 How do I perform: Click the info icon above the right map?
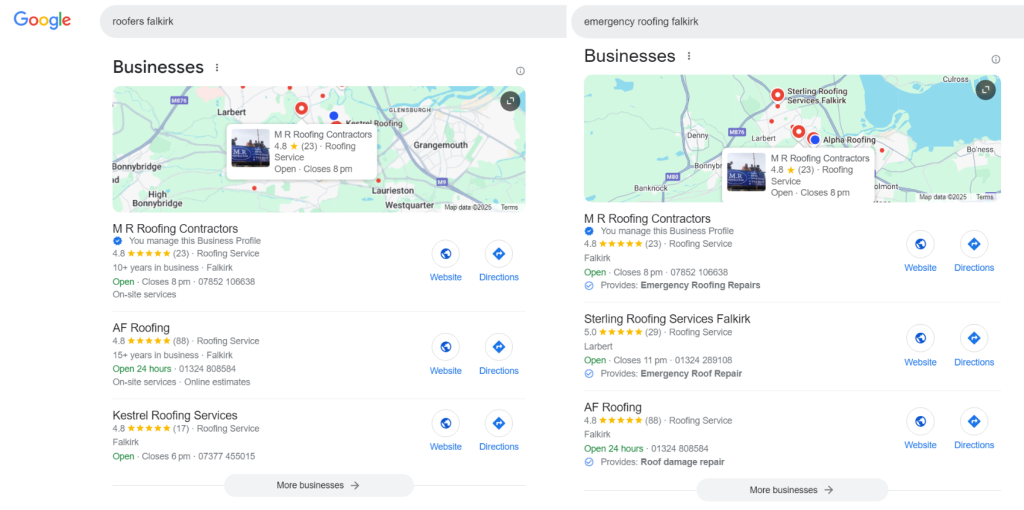(x=995, y=59)
